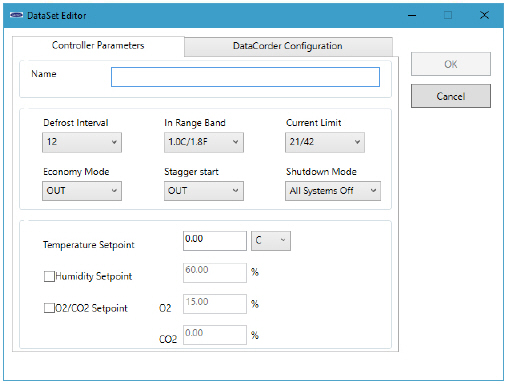Enable the O2/CO2 Setpoint checkbox

(49, 308)
